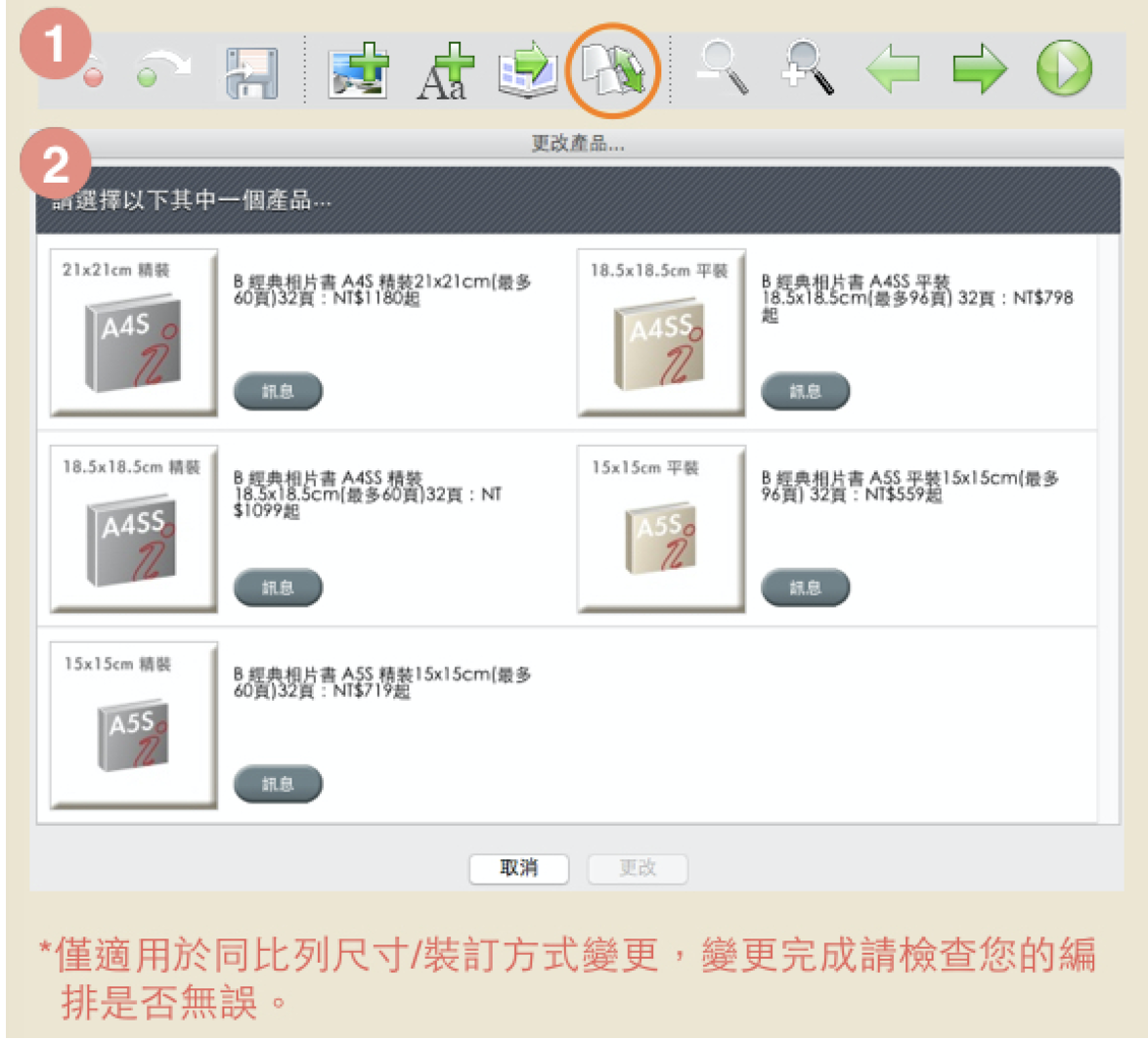The height and width of the screenshot is (1040, 1148).
Task: Open 訊息 for the A4S 精裝 21x21cm product
Action: (x=278, y=391)
